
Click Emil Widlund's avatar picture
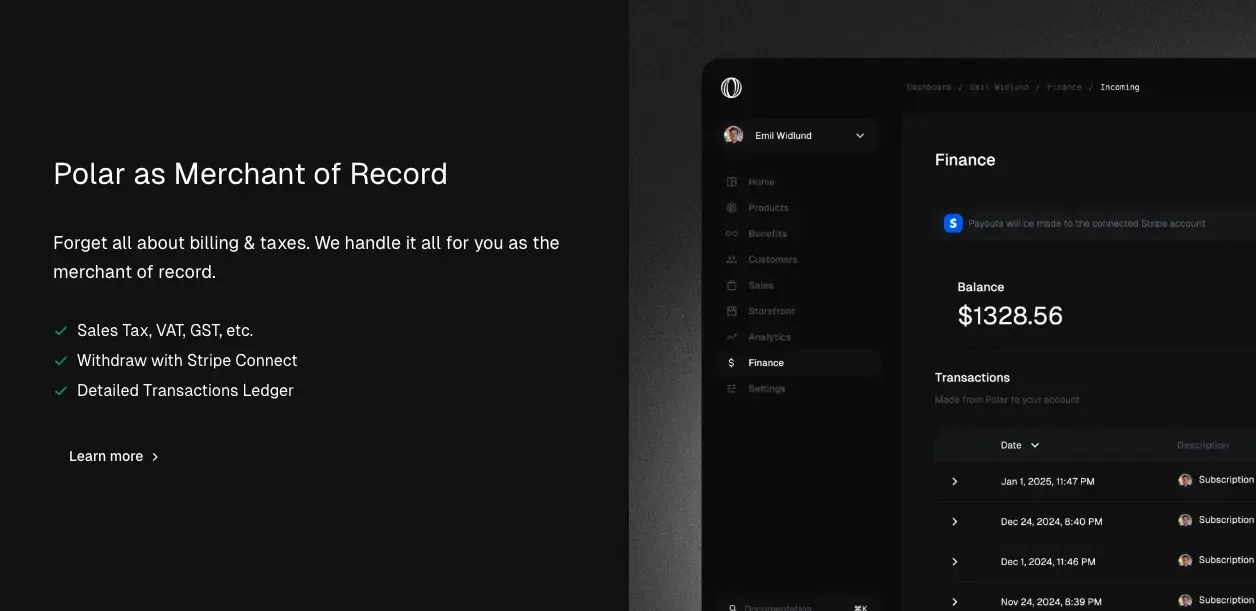[x=734, y=136]
